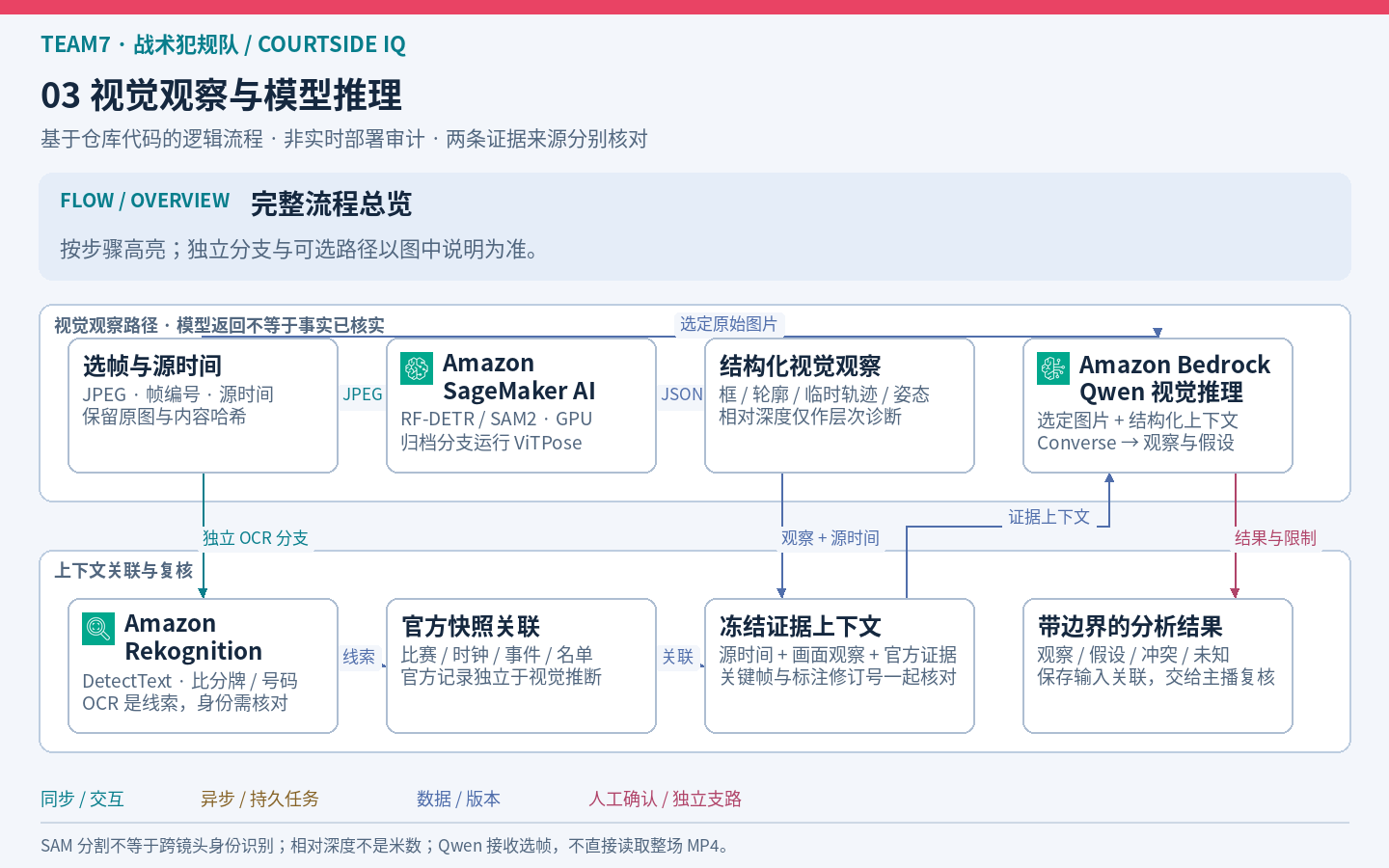This screenshot has height=868, width=1389.
Task: Click the 关联 connector label
Action: (678, 657)
